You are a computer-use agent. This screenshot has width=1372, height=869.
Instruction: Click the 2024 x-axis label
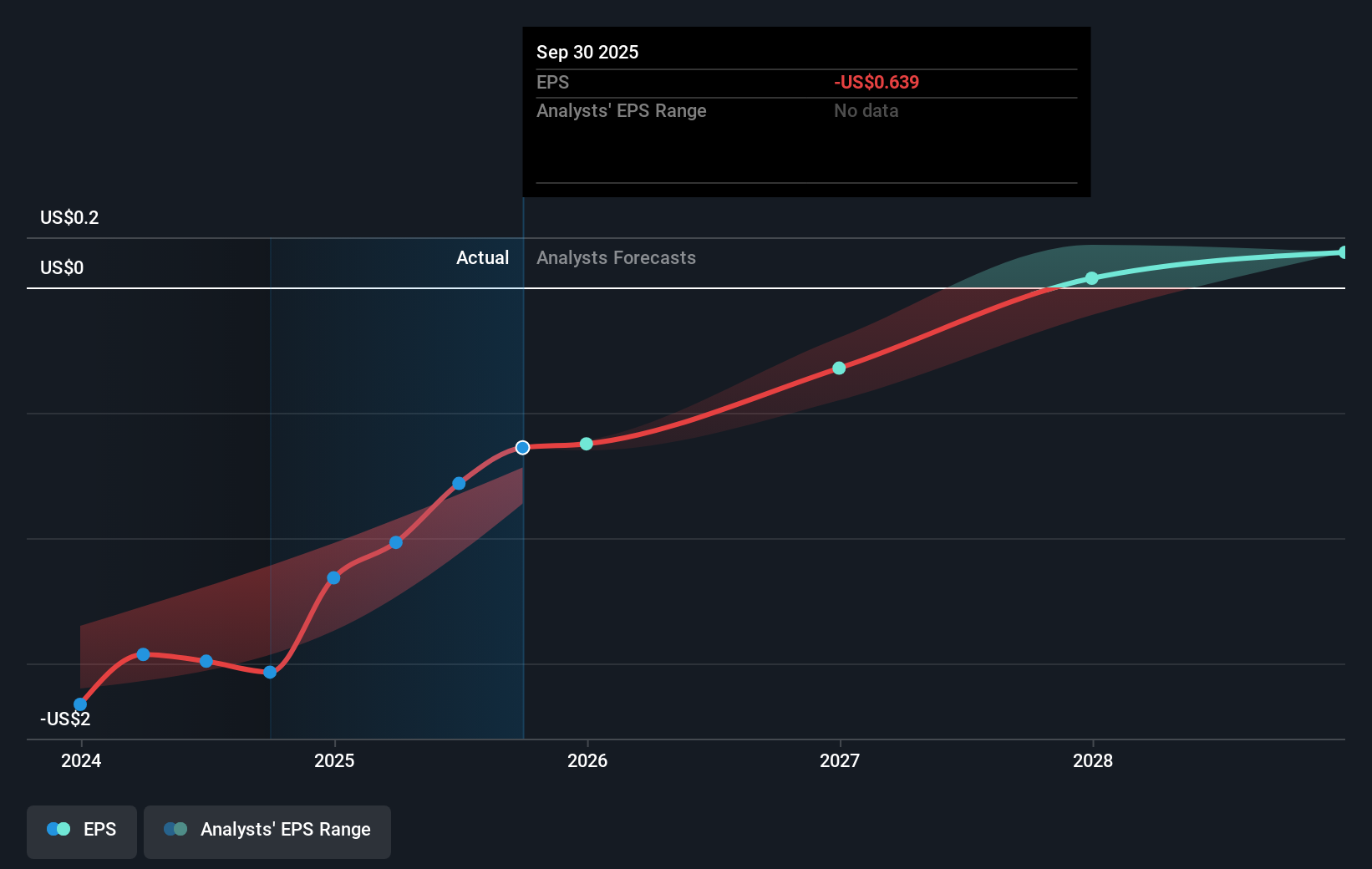click(81, 760)
